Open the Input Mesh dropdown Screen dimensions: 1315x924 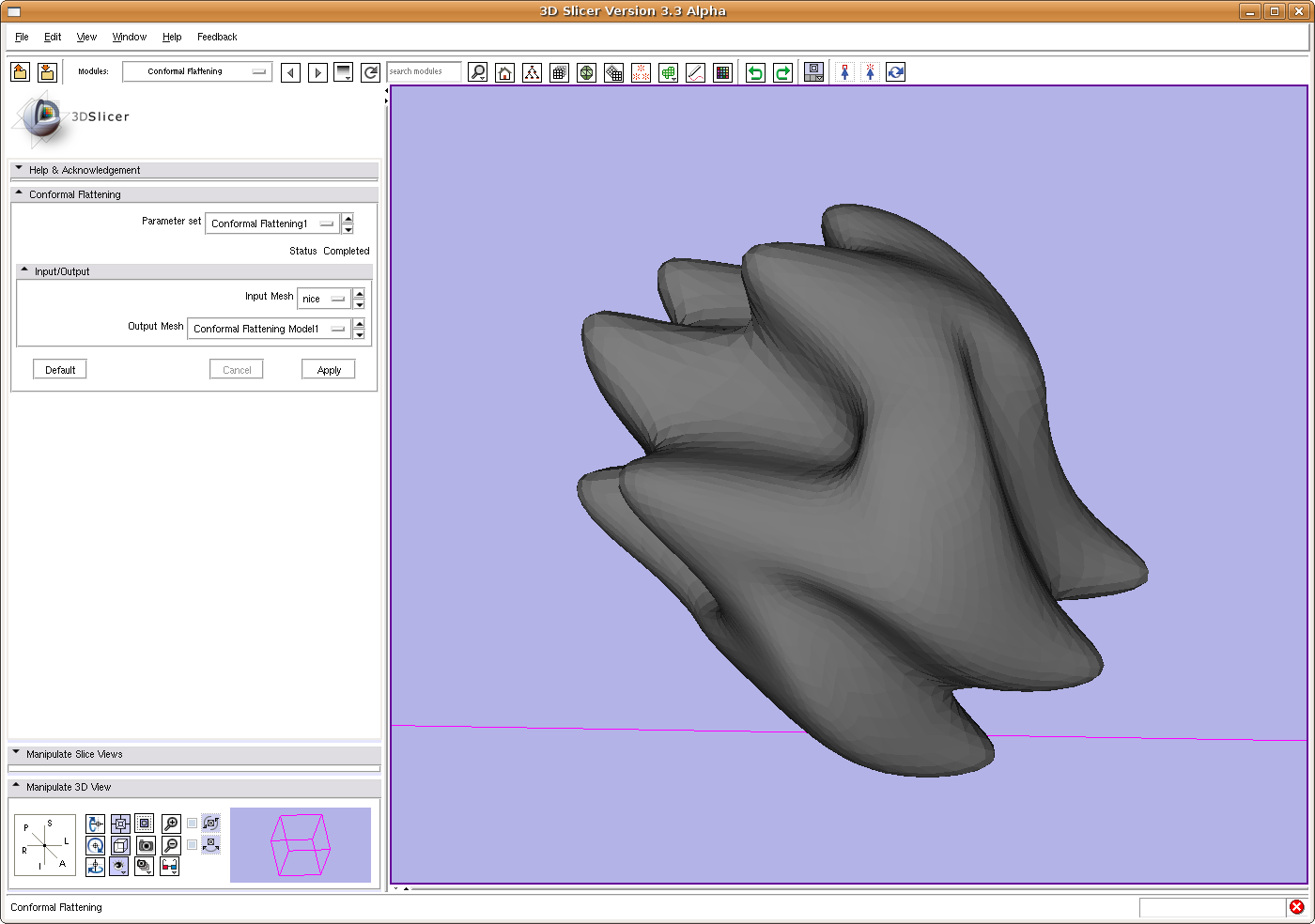click(324, 299)
